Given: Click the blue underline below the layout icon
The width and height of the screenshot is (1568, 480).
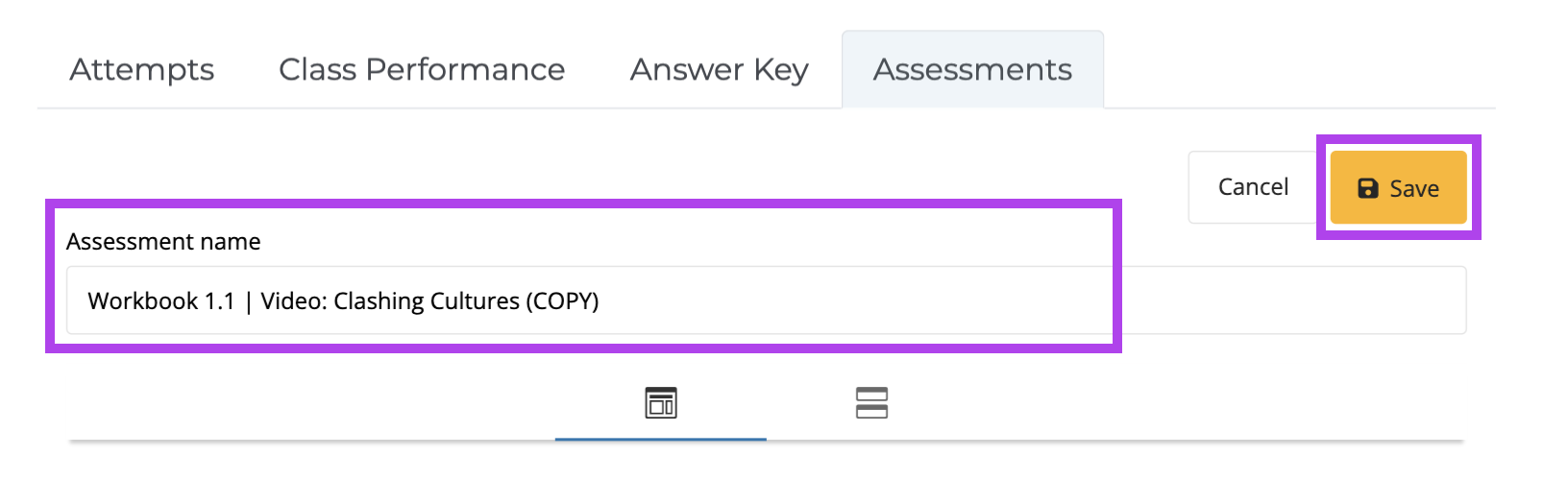Looking at the screenshot, I should (x=661, y=439).
